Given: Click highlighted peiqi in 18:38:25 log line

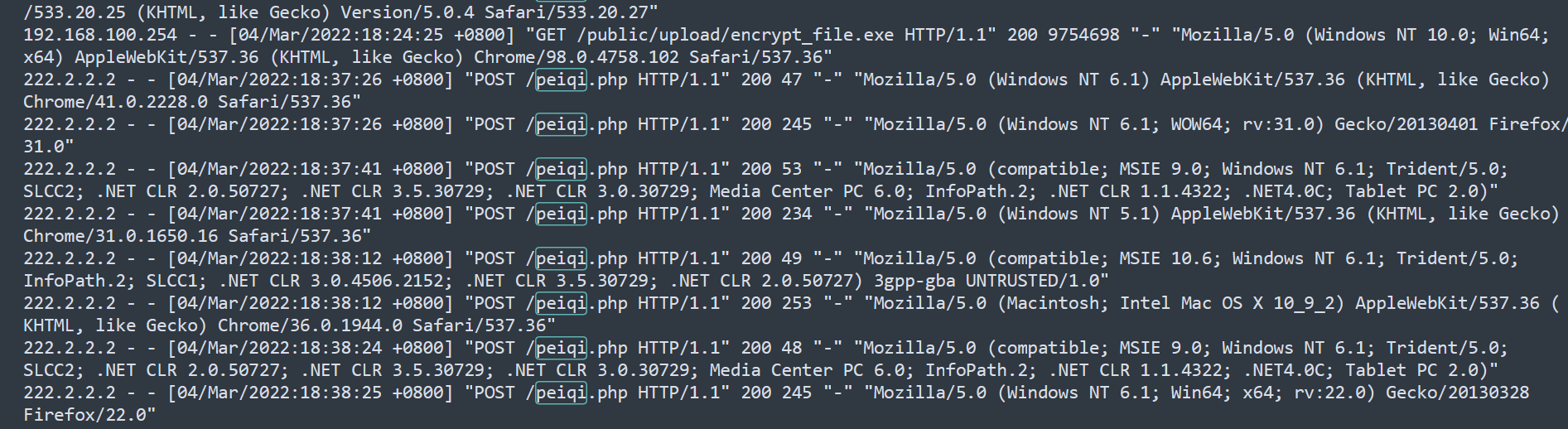Looking at the screenshot, I should (x=561, y=393).
